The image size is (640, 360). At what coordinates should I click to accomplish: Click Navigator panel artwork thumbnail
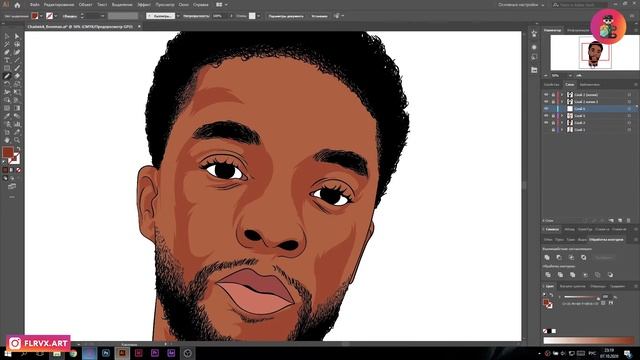pos(595,53)
